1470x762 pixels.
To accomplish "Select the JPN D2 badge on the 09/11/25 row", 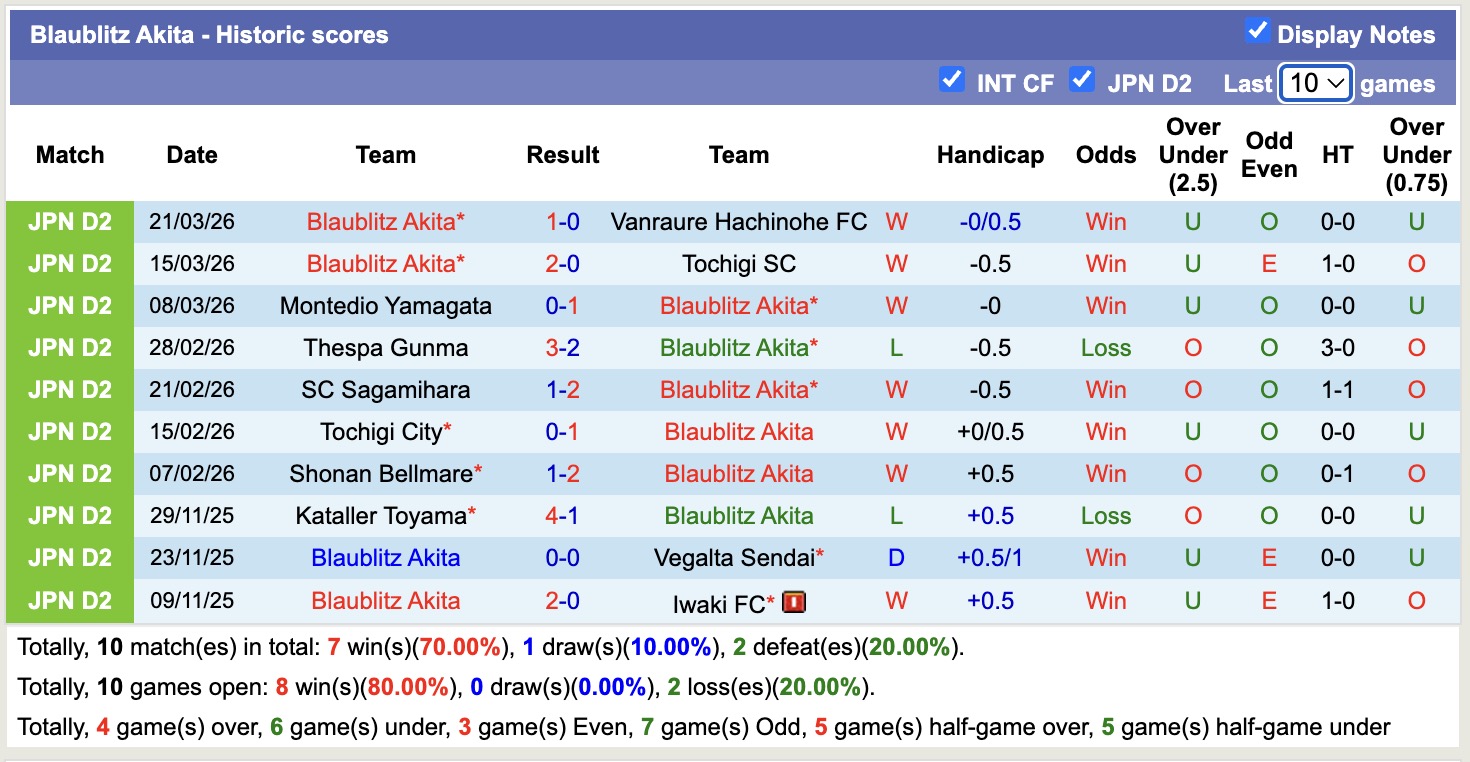I will pyautogui.click(x=70, y=600).
